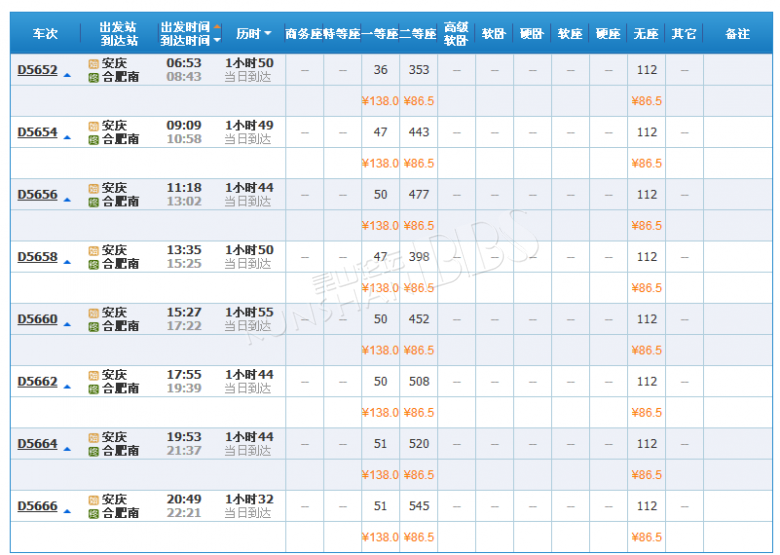Click the green terminal icon for train D5658
This screenshot has width=780, height=555.
click(x=94, y=264)
